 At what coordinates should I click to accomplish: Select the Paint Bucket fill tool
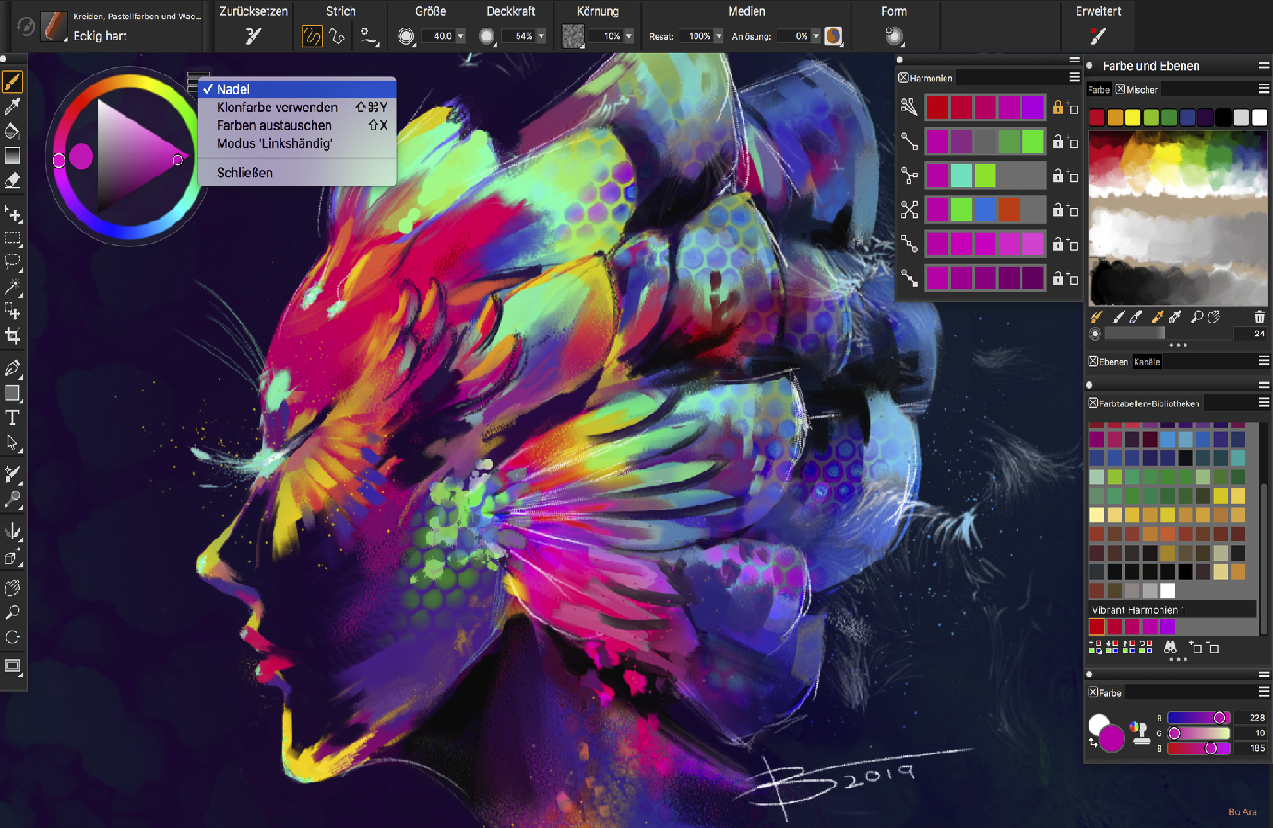coord(13,131)
